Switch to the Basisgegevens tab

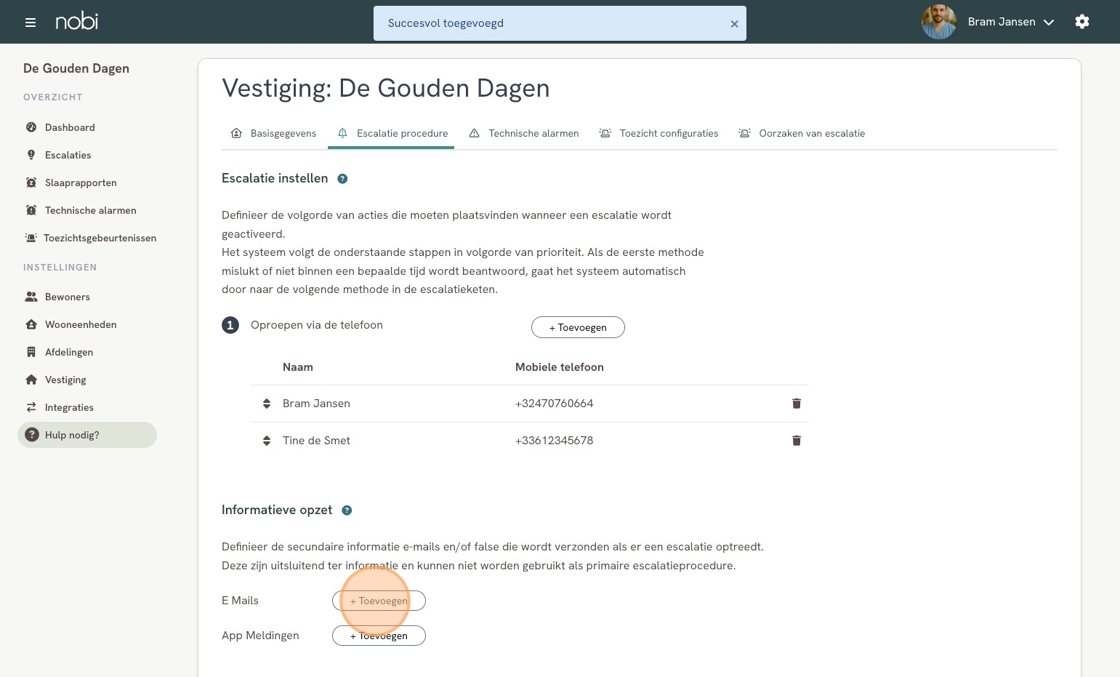pyautogui.click(x=273, y=133)
